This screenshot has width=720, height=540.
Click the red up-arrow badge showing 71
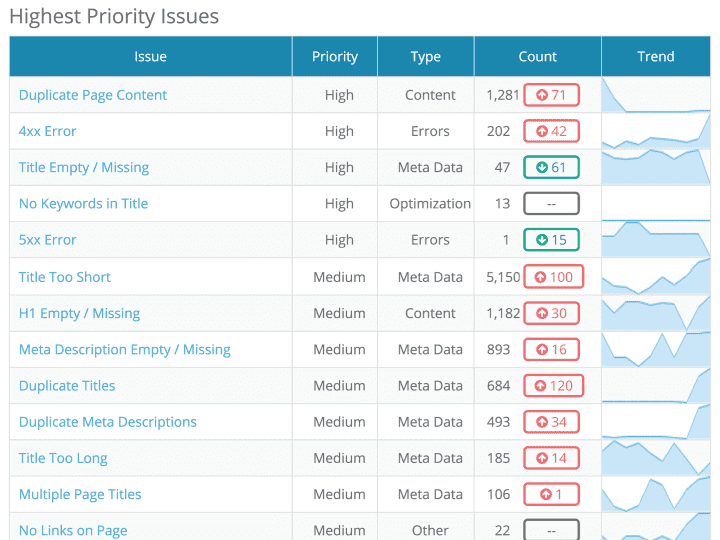(x=551, y=95)
